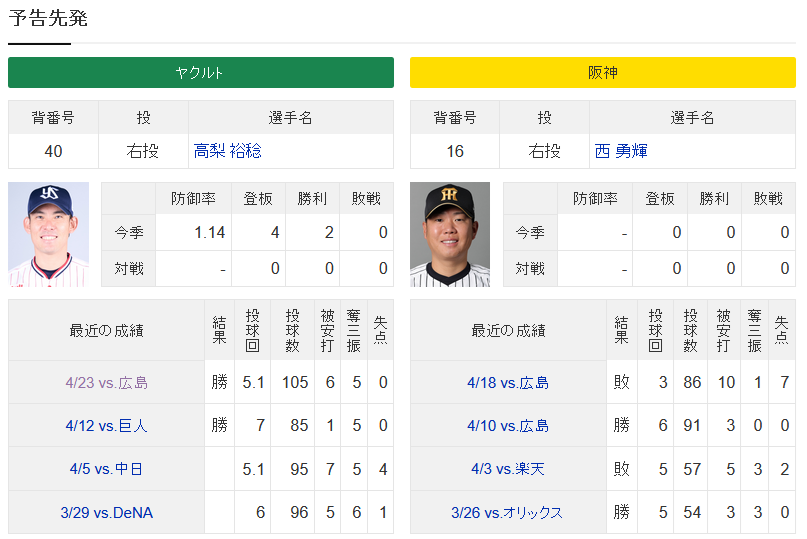
Task: Open the 4/10 vs.広島 game link
Action: (x=508, y=425)
